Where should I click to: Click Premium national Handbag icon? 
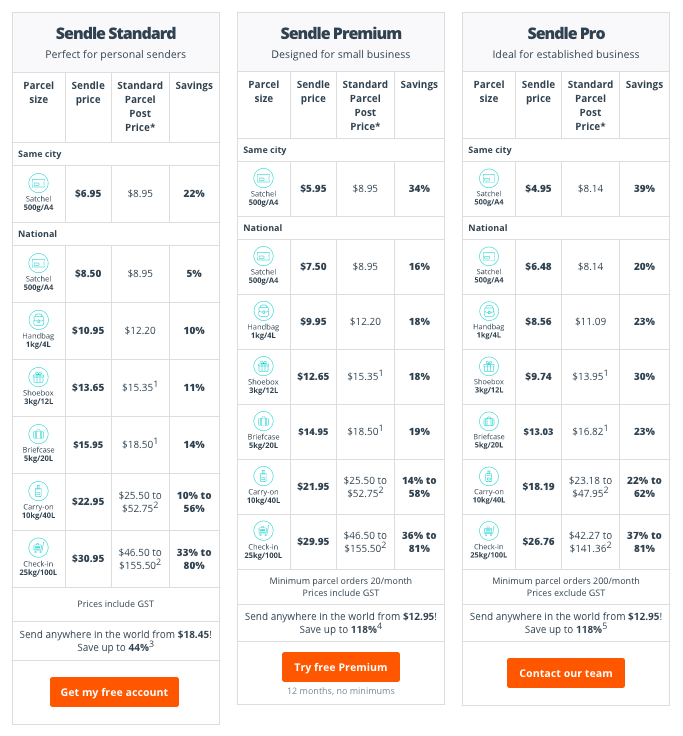click(x=263, y=311)
